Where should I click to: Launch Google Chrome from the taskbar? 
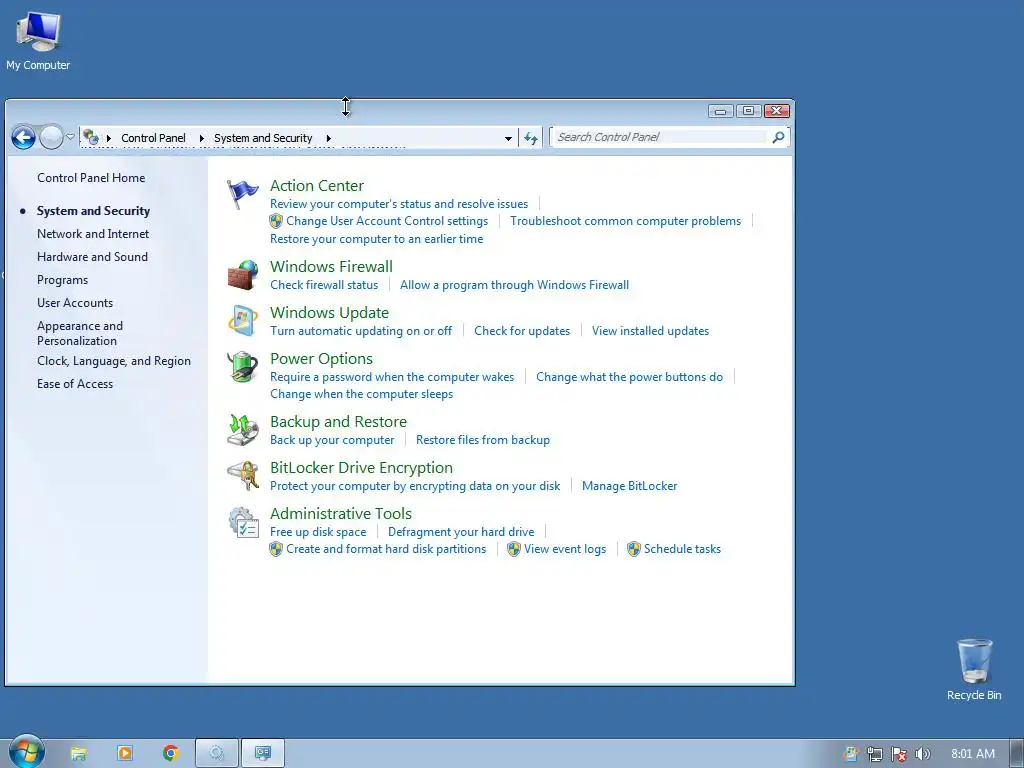point(171,754)
